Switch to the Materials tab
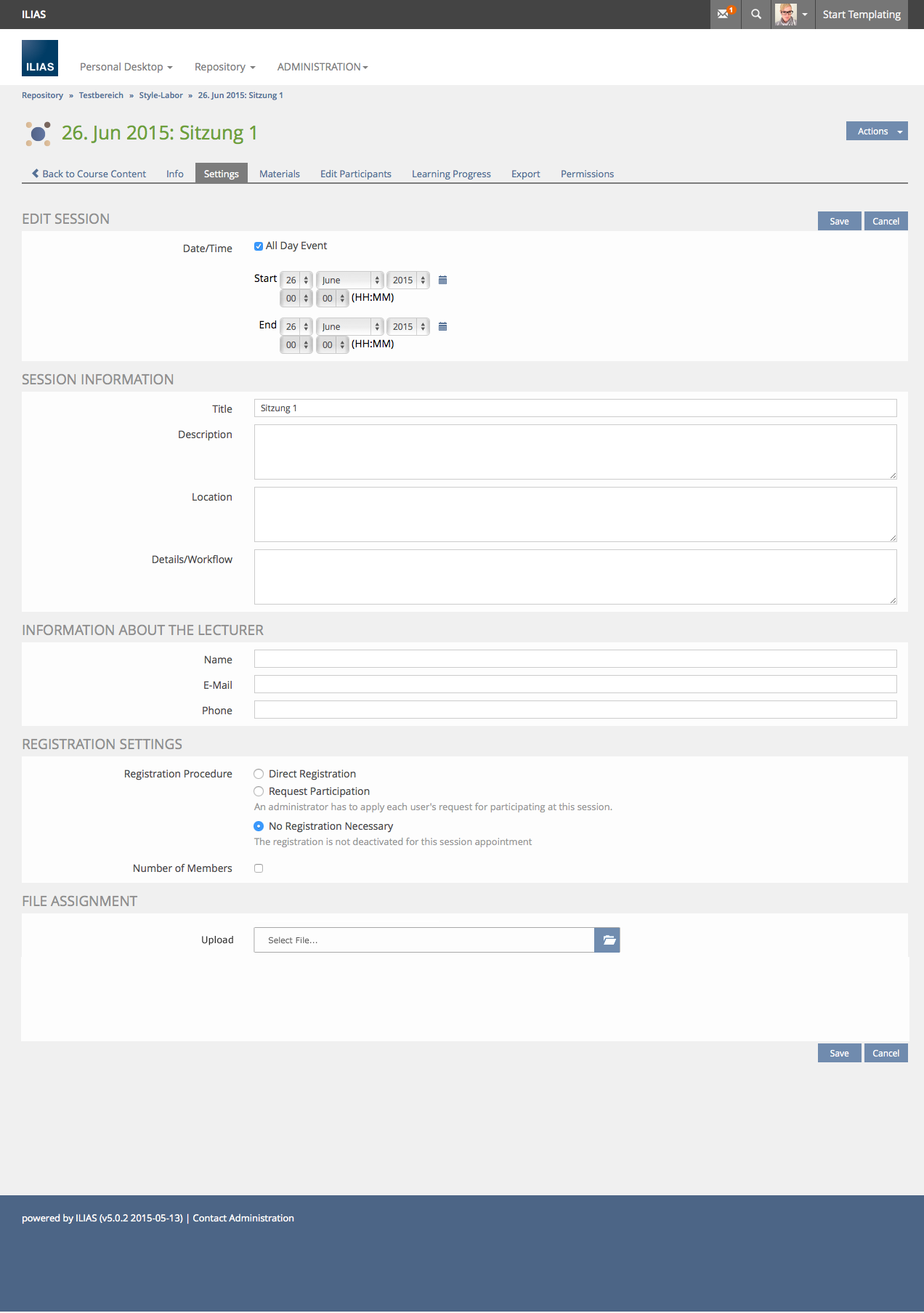This screenshot has height=1313, width=924. (x=280, y=174)
